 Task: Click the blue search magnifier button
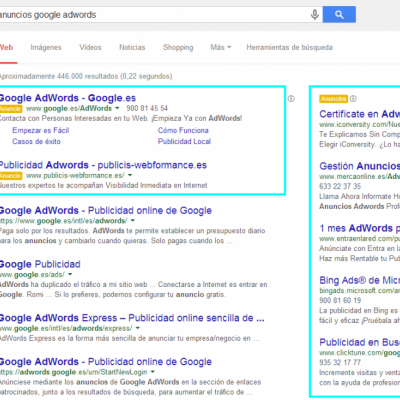(339, 14)
